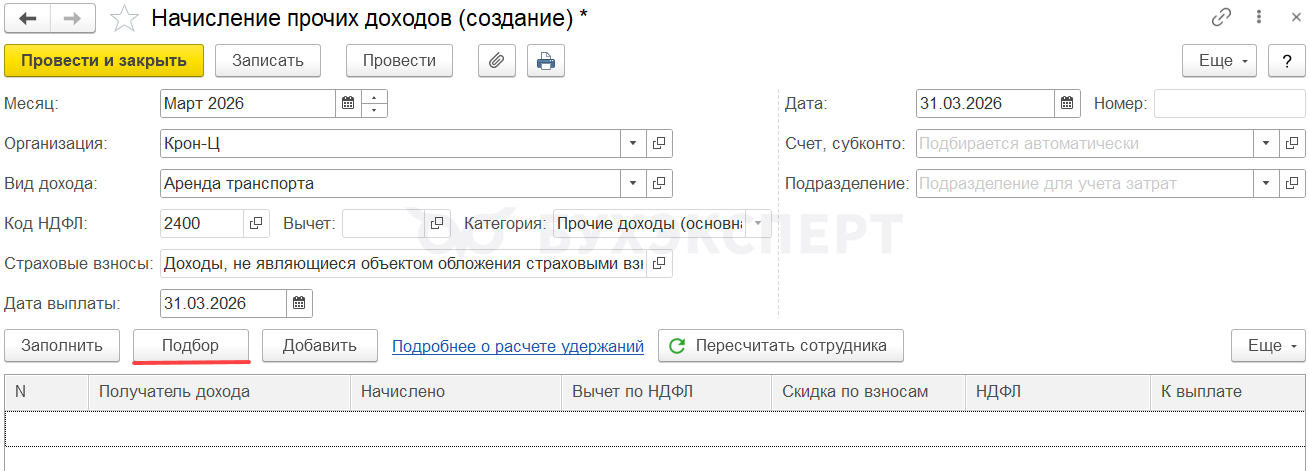Click the copy link icon in header

tap(1221, 18)
